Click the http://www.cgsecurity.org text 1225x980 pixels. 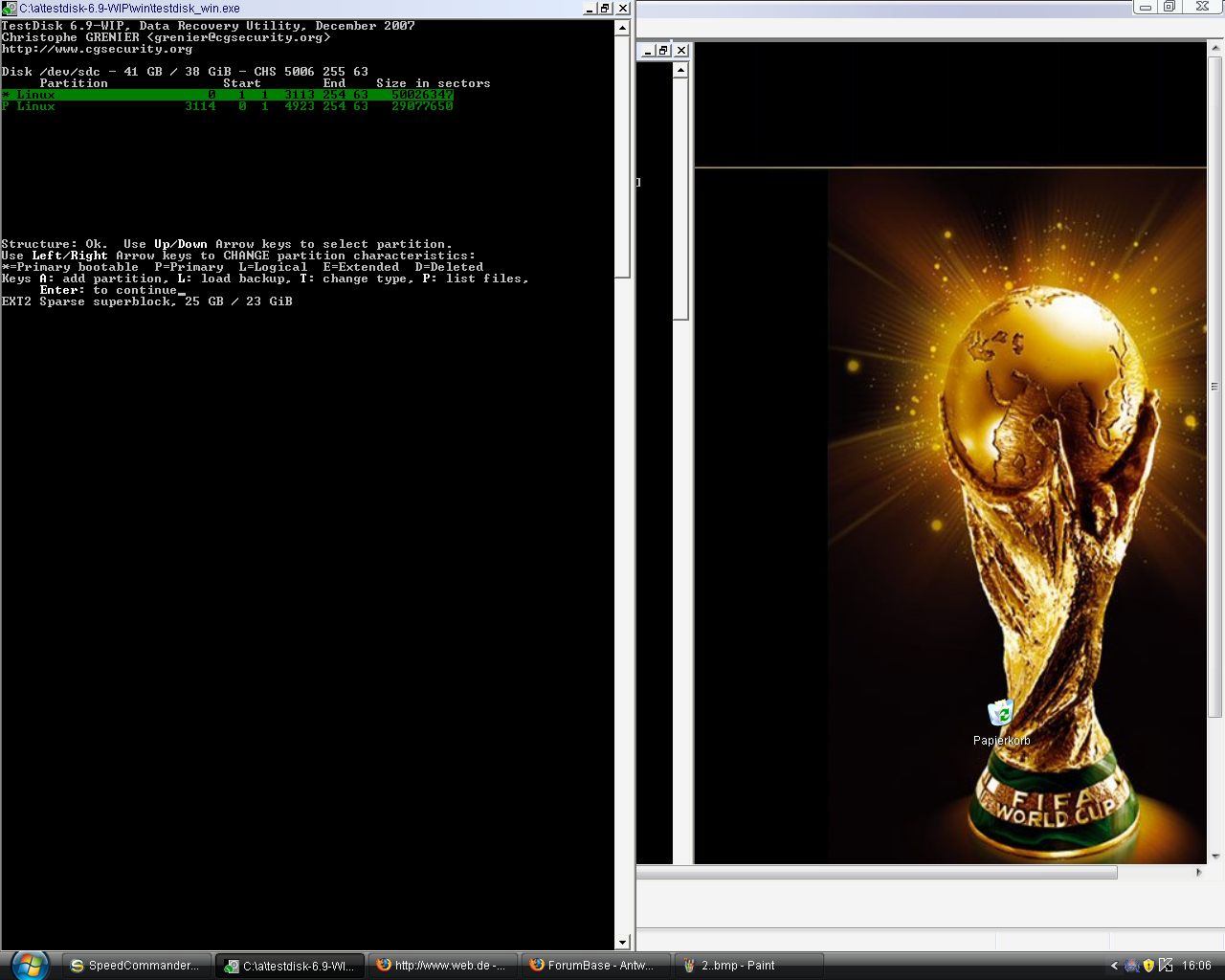pyautogui.click(x=97, y=49)
